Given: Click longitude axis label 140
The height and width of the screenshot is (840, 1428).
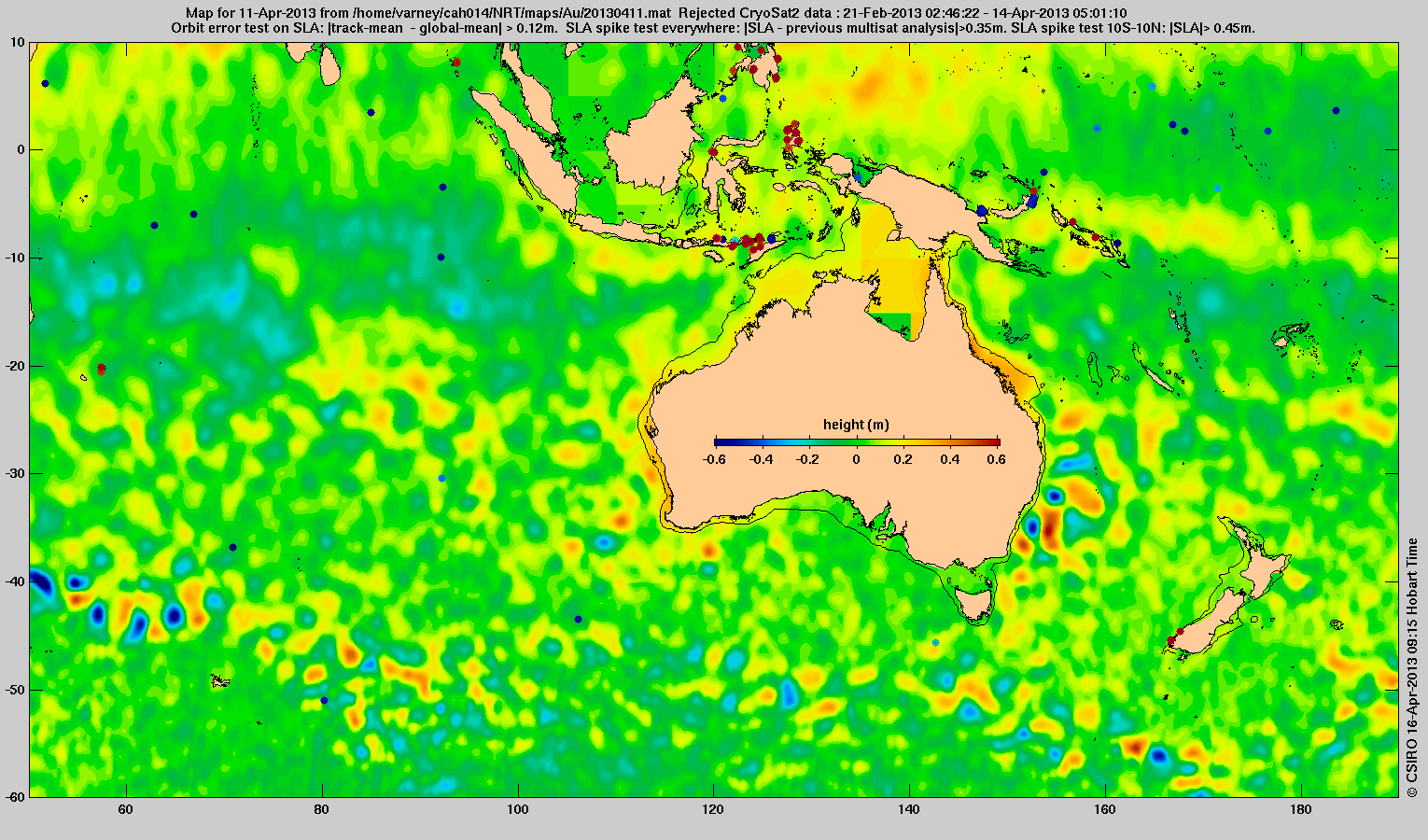Looking at the screenshot, I should (910, 809).
